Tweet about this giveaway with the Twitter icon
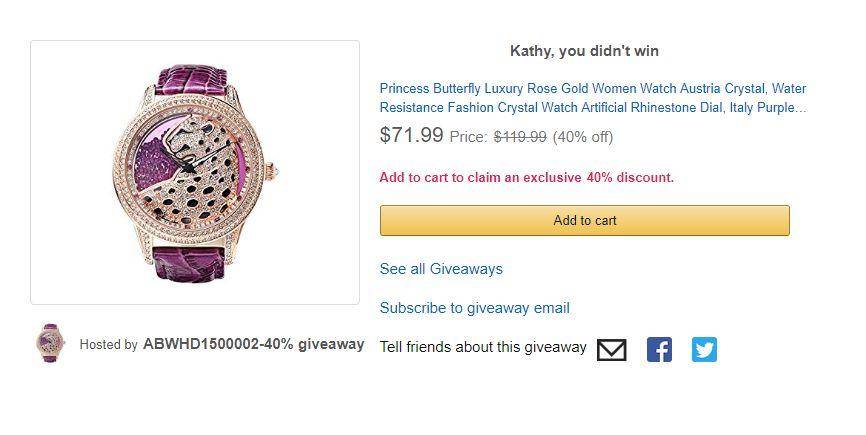 pos(704,349)
